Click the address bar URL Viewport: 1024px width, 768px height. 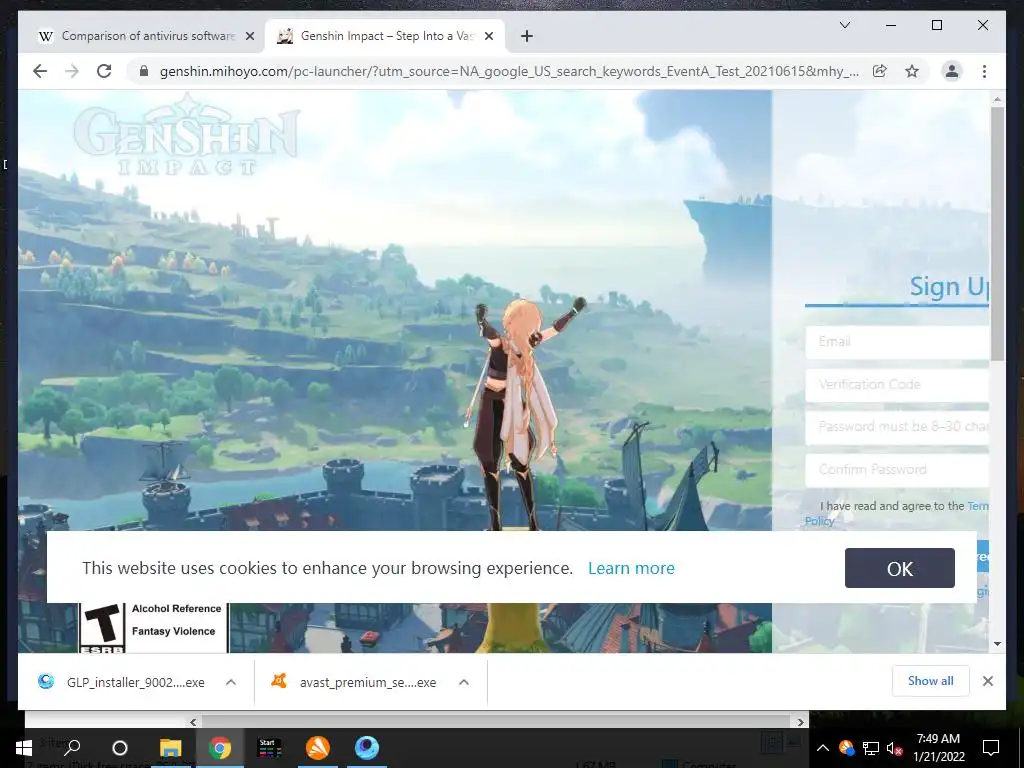[509, 71]
